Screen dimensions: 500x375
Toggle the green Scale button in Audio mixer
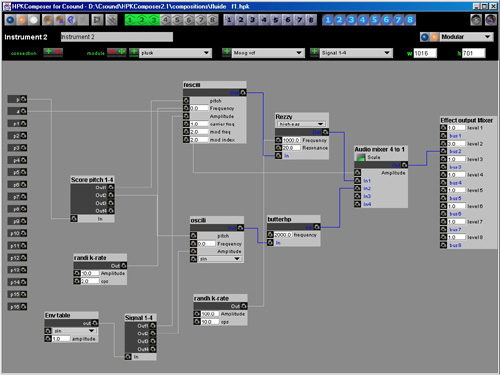click(361, 157)
